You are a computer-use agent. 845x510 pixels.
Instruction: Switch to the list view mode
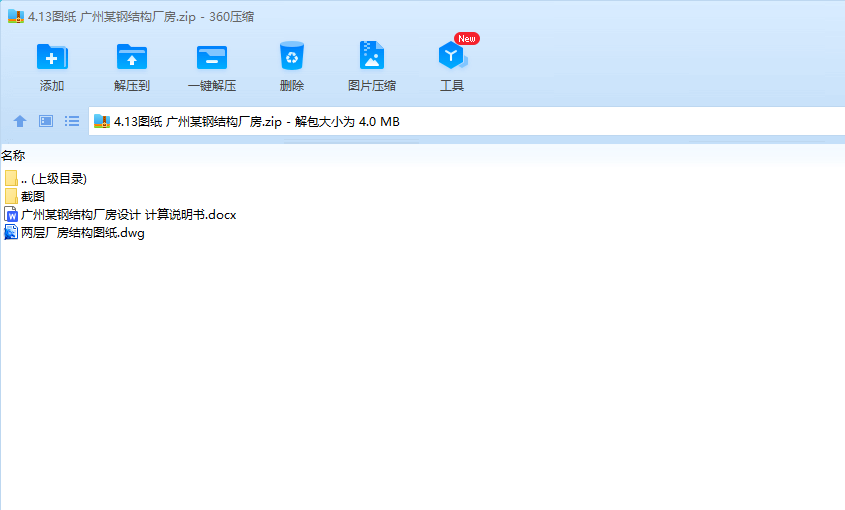(72, 121)
